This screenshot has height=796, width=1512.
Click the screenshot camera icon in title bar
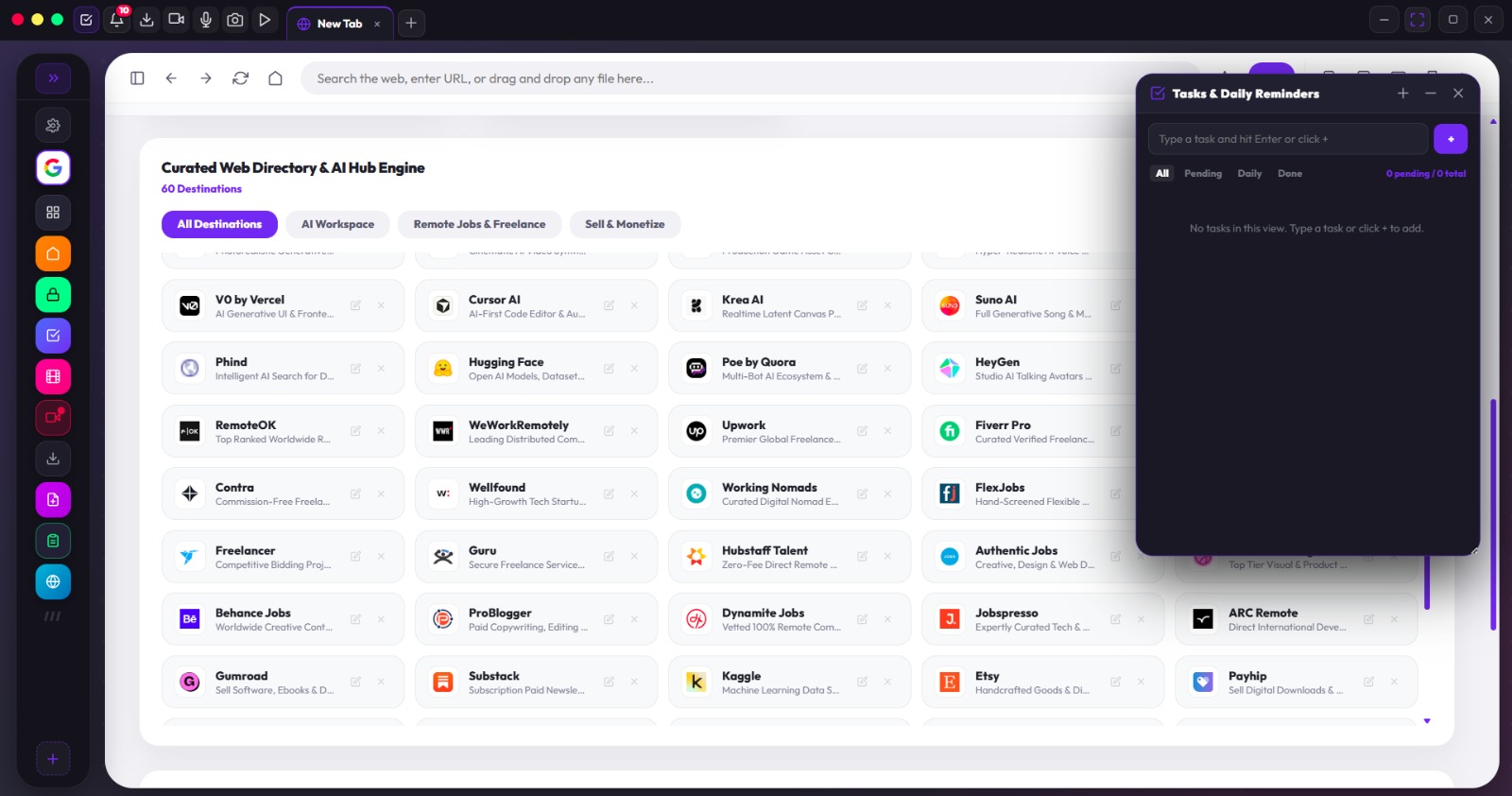235,19
